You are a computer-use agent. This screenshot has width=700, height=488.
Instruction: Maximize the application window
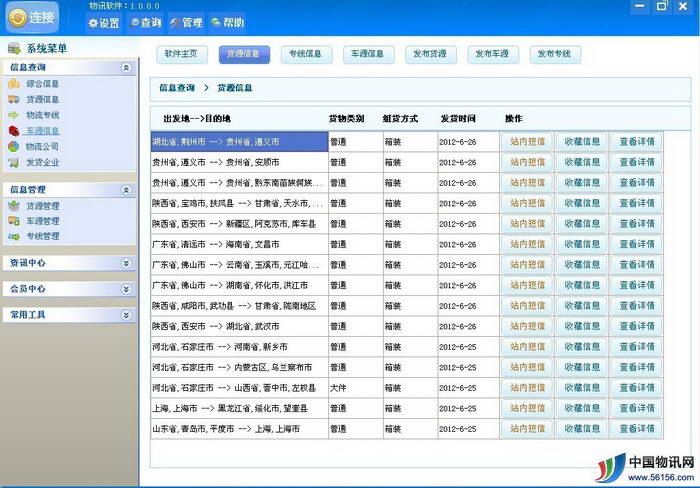662,6
